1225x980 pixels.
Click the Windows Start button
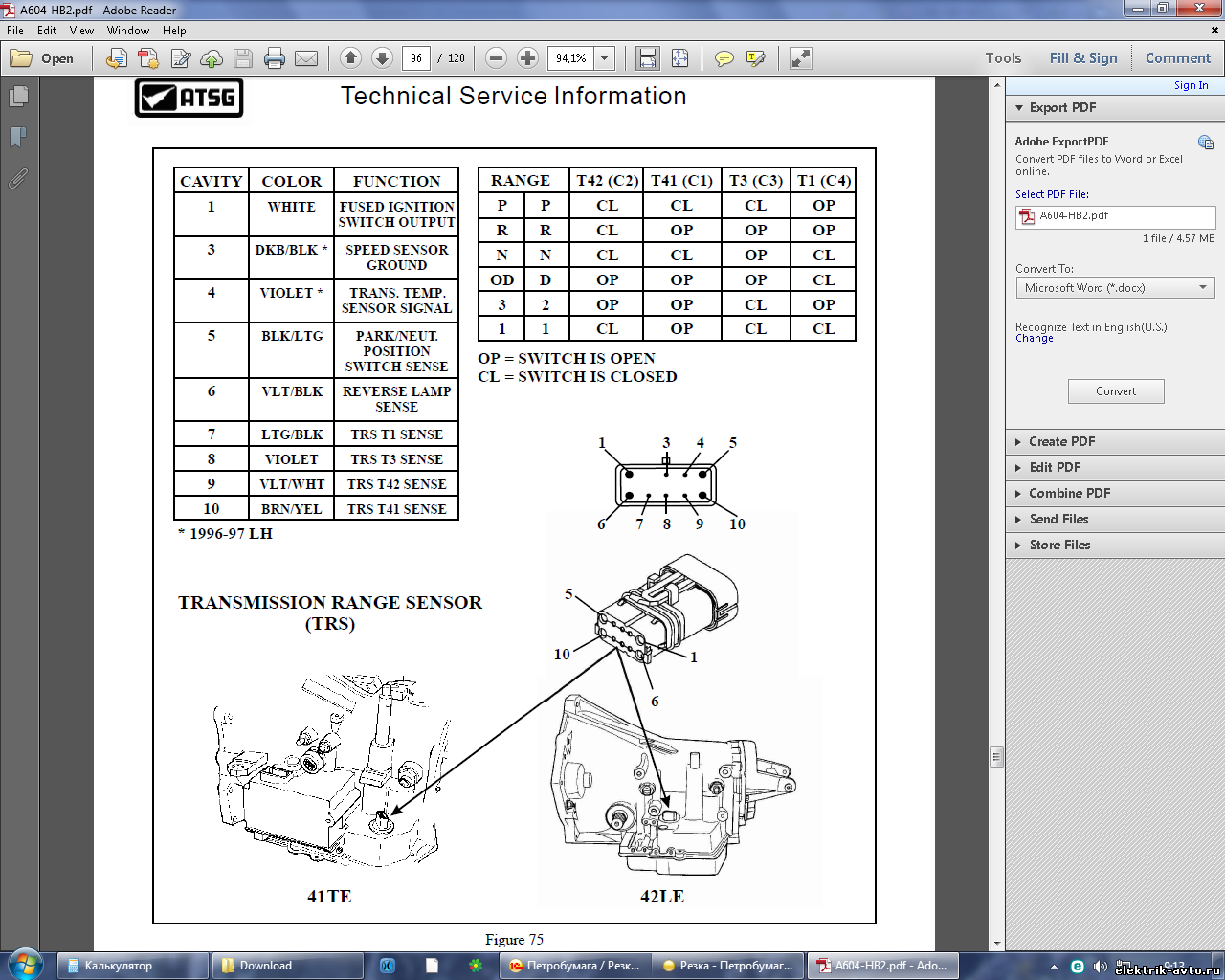coord(26,965)
